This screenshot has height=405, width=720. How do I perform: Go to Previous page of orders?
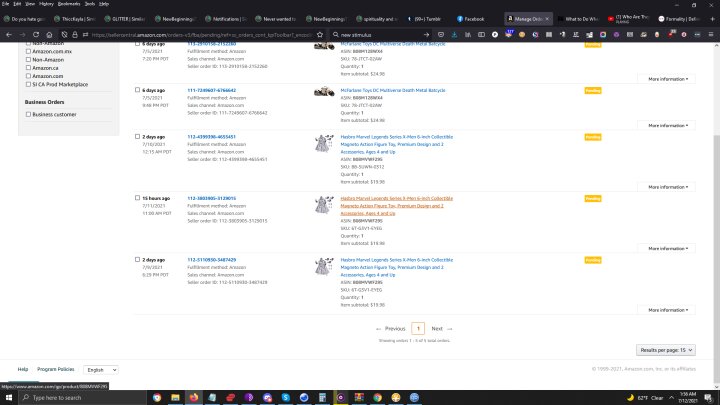pos(391,329)
